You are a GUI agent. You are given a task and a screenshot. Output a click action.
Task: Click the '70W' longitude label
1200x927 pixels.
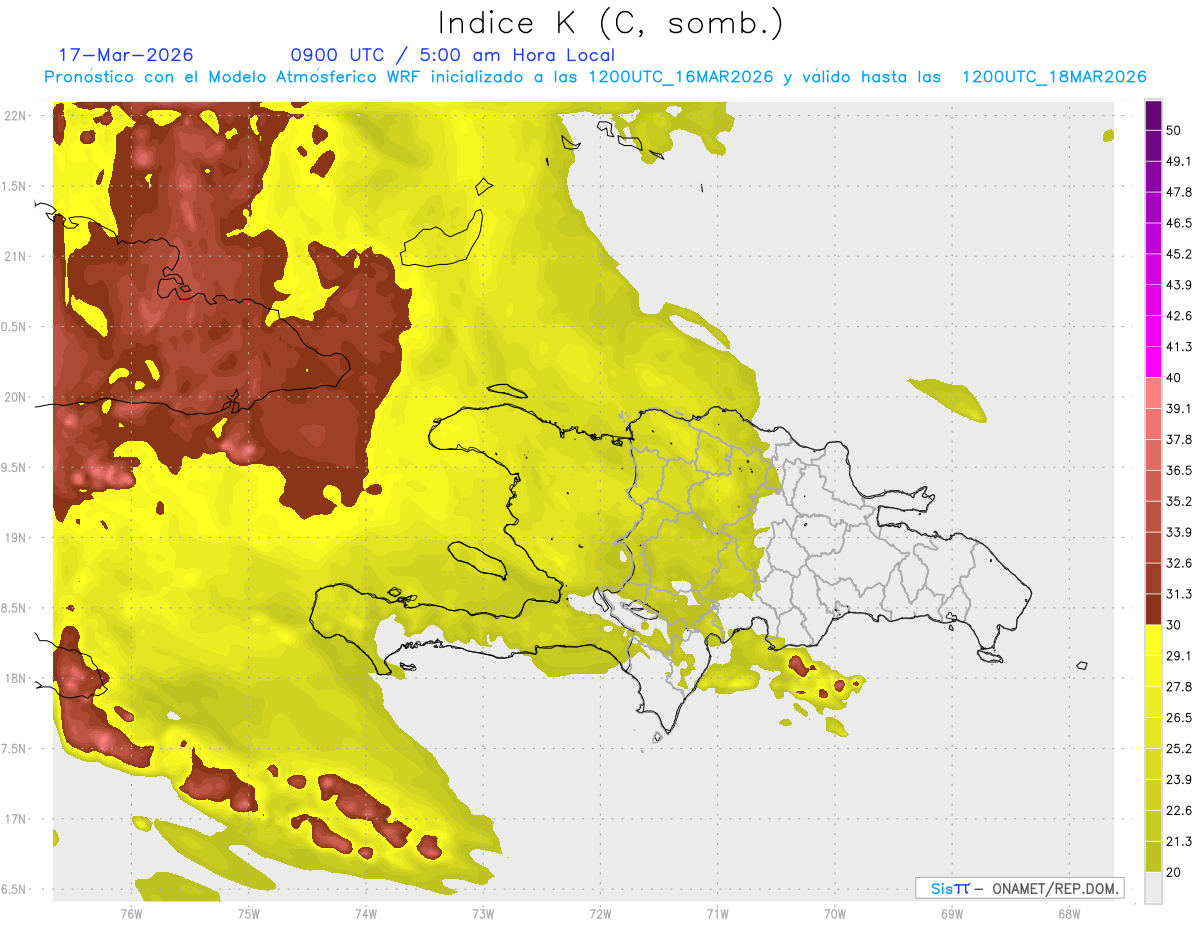pyautogui.click(x=835, y=913)
